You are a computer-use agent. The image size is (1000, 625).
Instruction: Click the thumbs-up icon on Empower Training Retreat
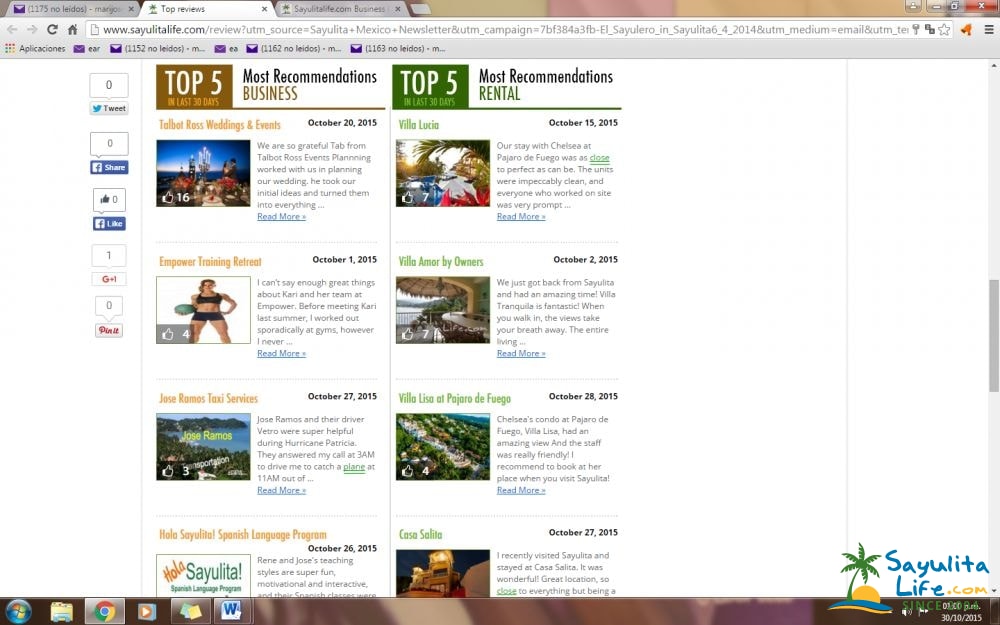[x=168, y=334]
